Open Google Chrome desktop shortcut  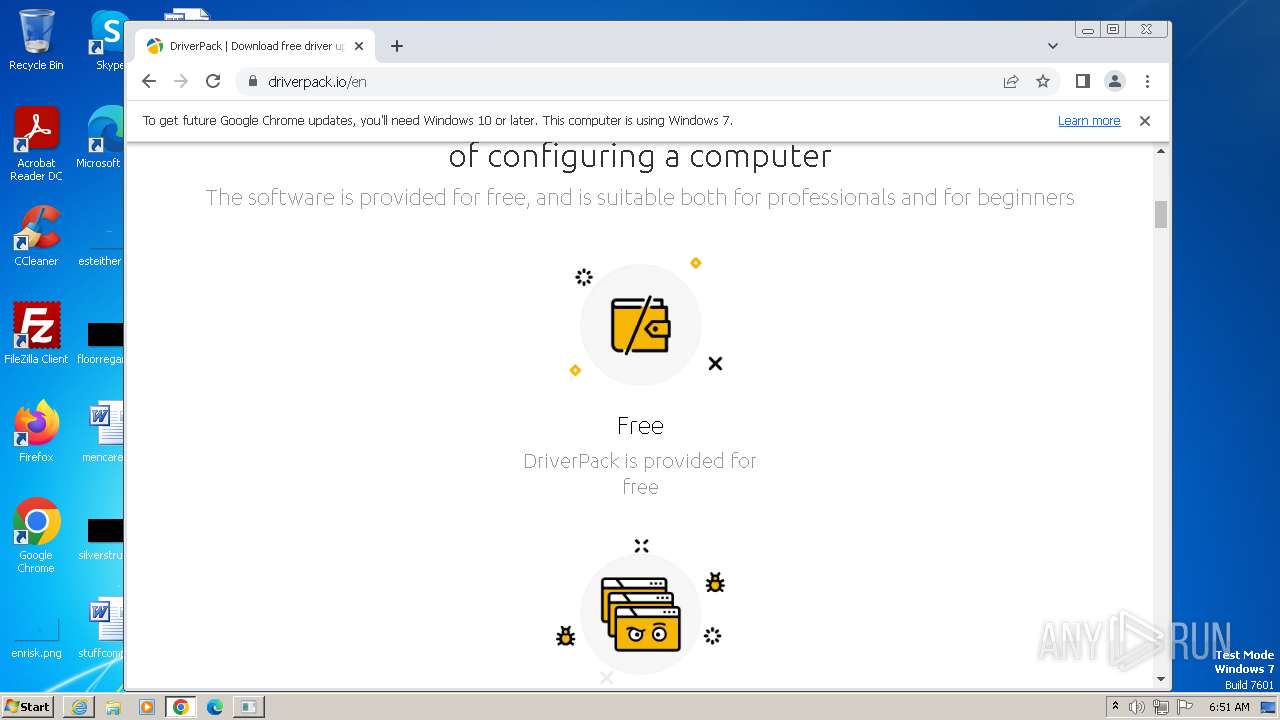point(36,536)
